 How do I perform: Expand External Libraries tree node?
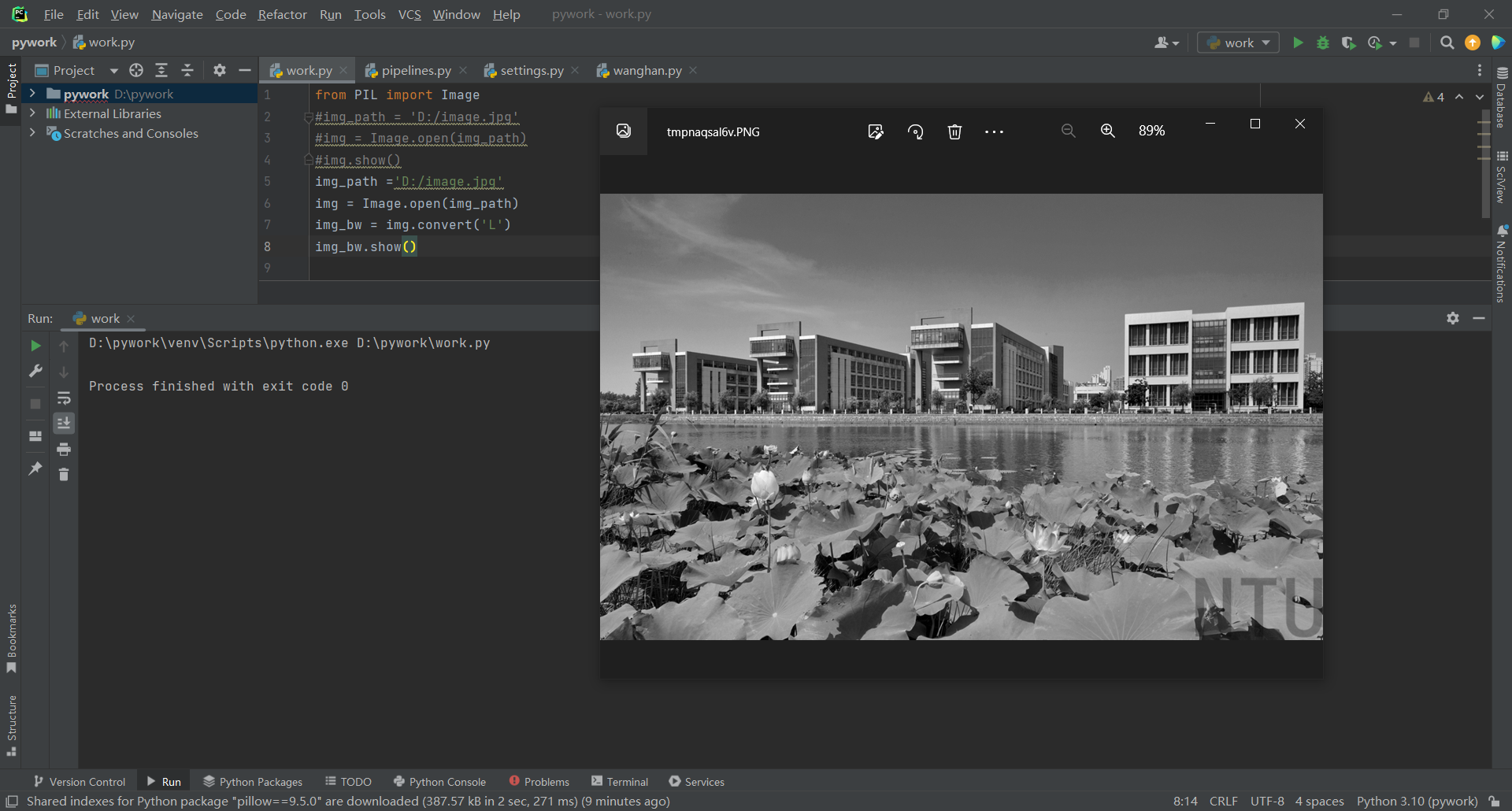point(32,113)
